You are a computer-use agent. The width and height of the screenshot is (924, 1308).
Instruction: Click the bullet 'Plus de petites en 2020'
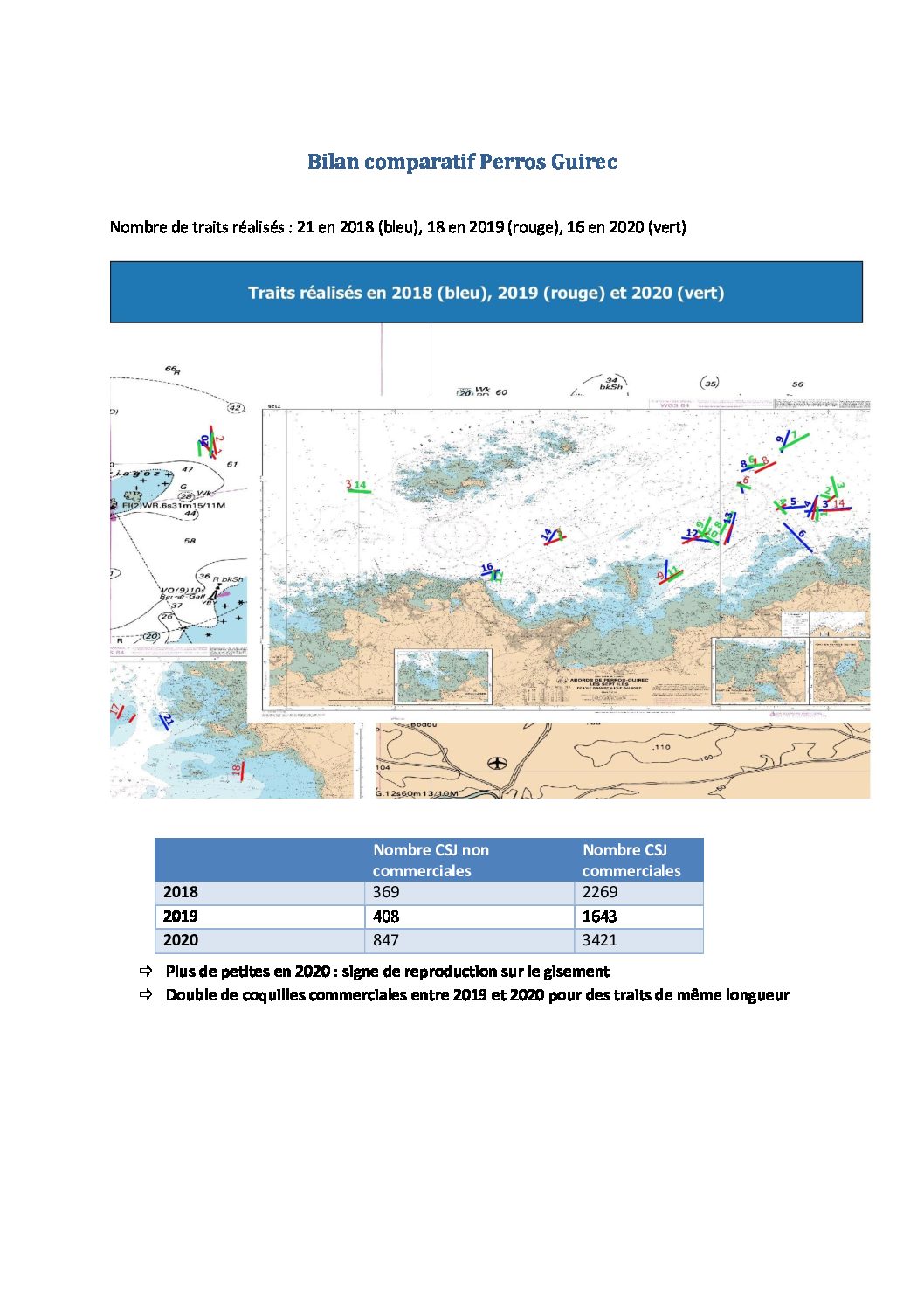coord(387,972)
